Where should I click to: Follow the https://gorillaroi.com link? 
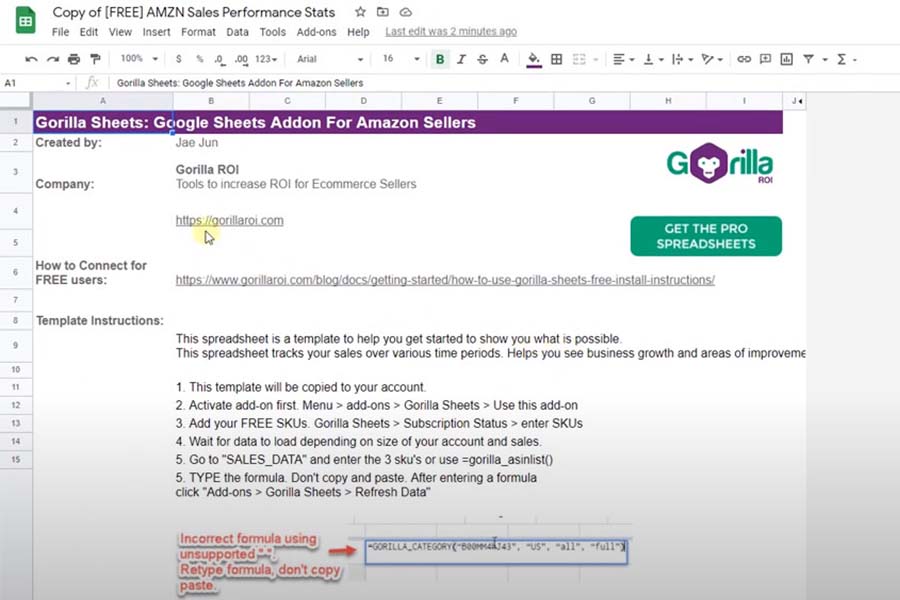tap(230, 220)
